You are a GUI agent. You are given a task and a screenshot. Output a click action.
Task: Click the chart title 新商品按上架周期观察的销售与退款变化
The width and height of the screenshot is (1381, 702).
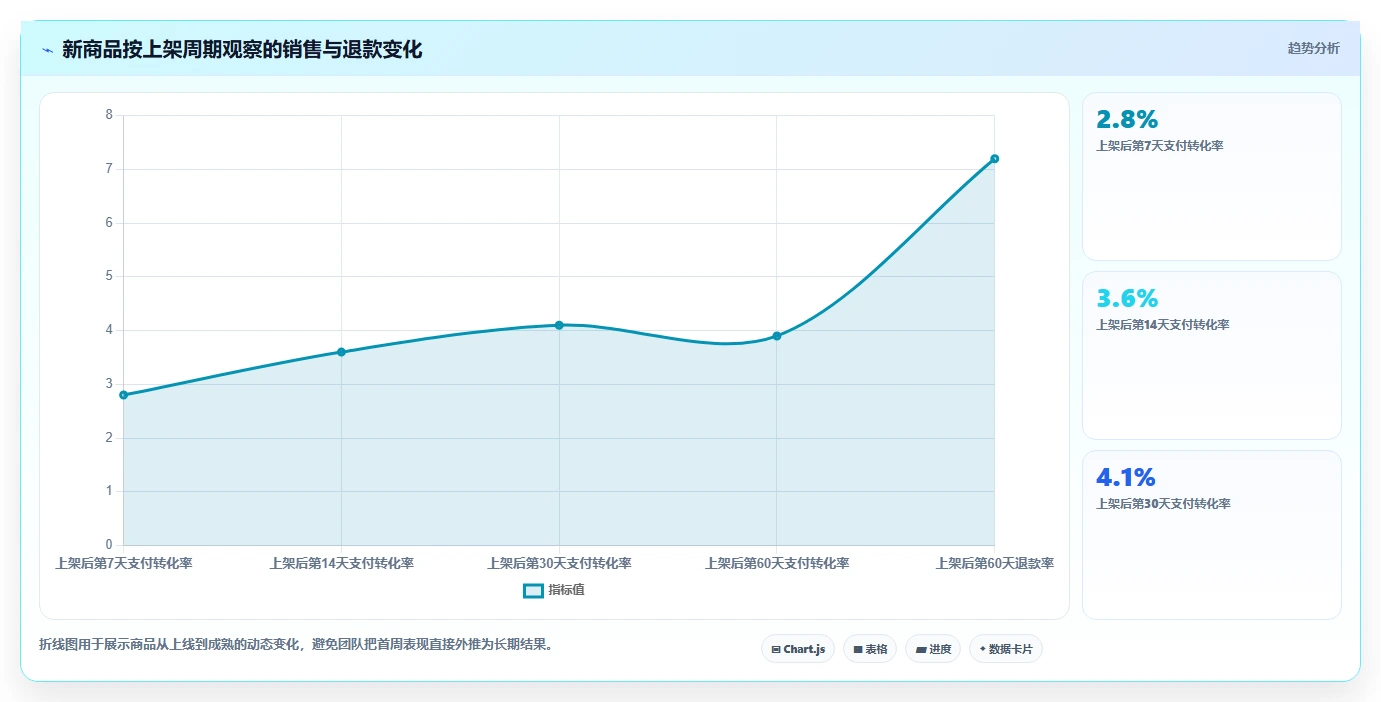242,49
